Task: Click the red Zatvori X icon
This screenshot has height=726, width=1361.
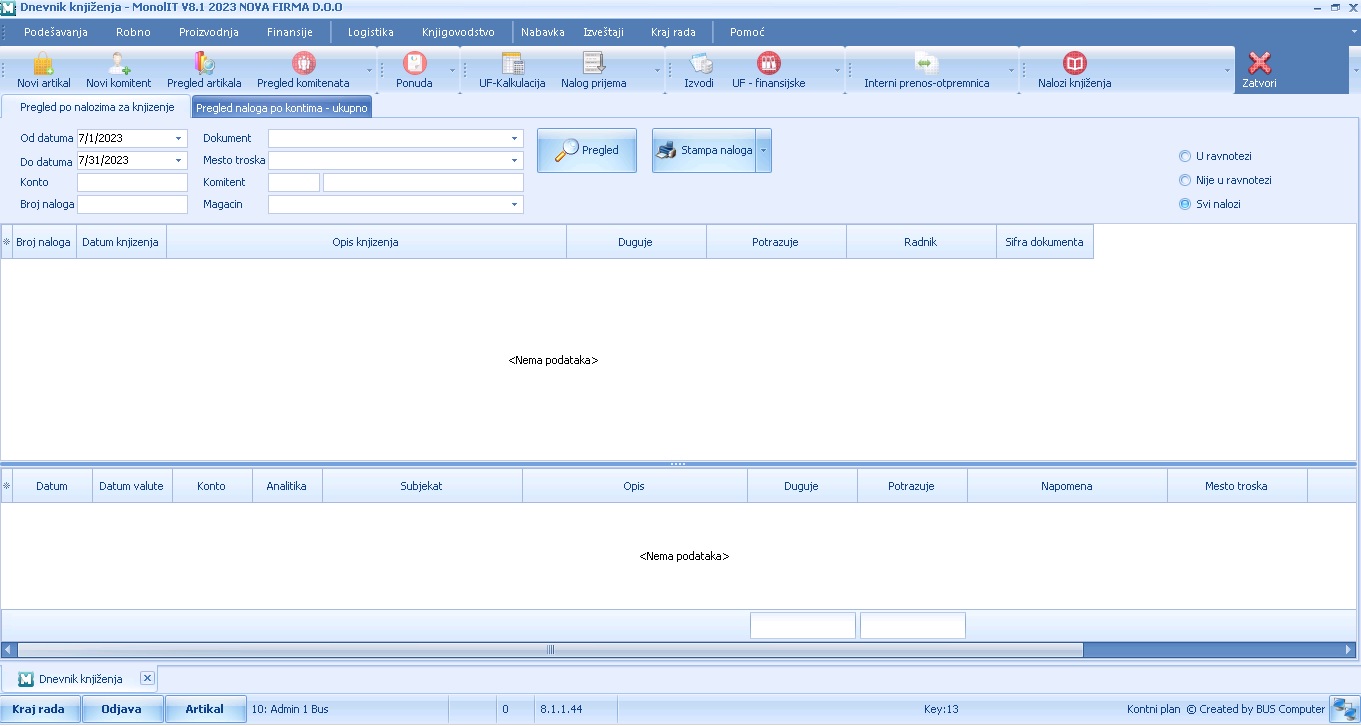Action: [x=1259, y=63]
